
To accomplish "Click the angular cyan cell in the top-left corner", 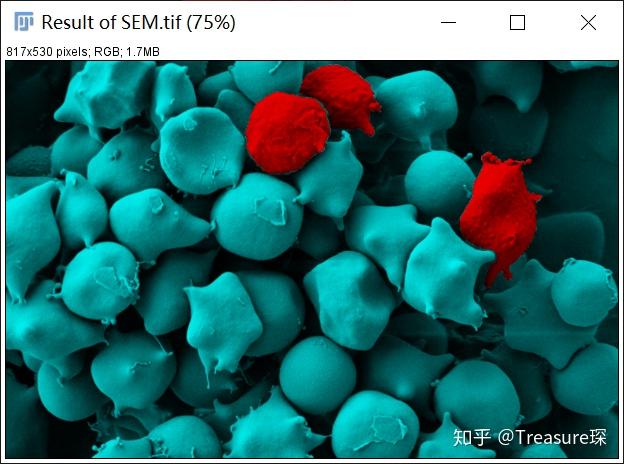I will pyautogui.click(x=105, y=96).
